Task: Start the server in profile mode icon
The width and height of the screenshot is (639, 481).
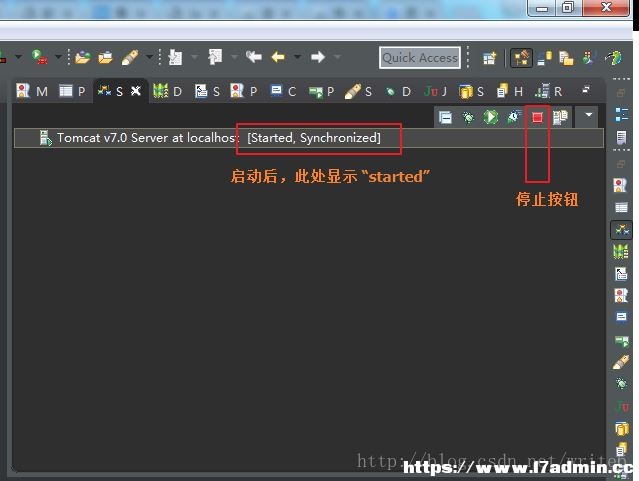Action: [513, 117]
